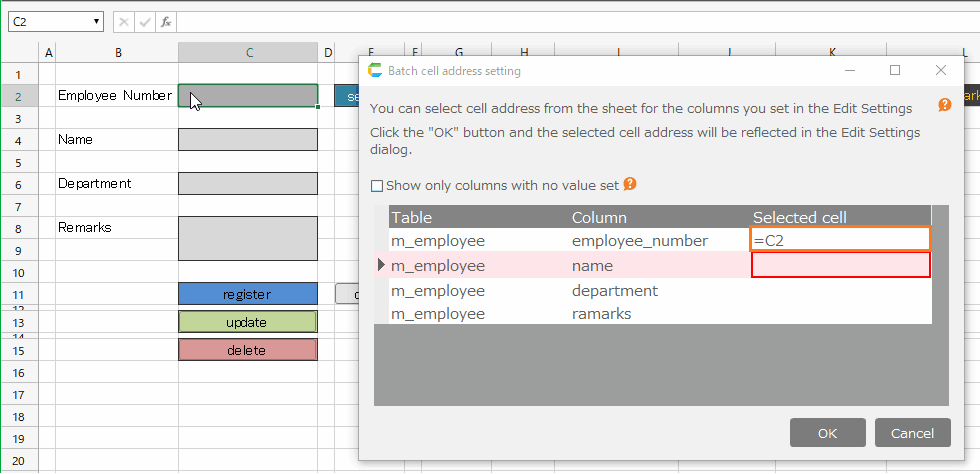Click formula bar confirm checkmark icon

pyautogui.click(x=145, y=22)
